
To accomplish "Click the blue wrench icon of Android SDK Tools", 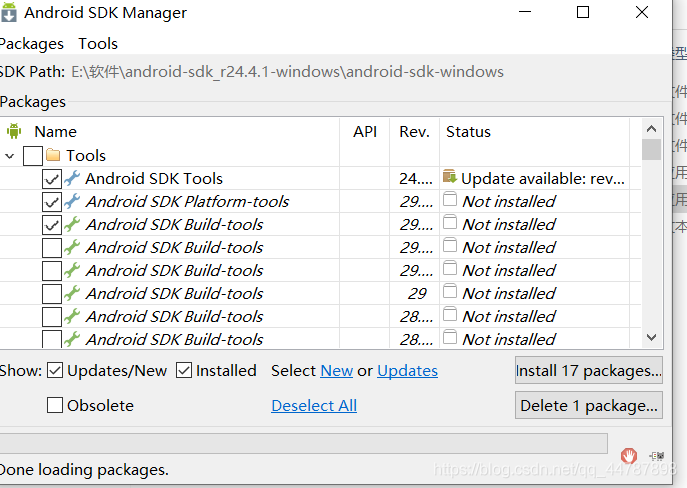I will pos(72,178).
